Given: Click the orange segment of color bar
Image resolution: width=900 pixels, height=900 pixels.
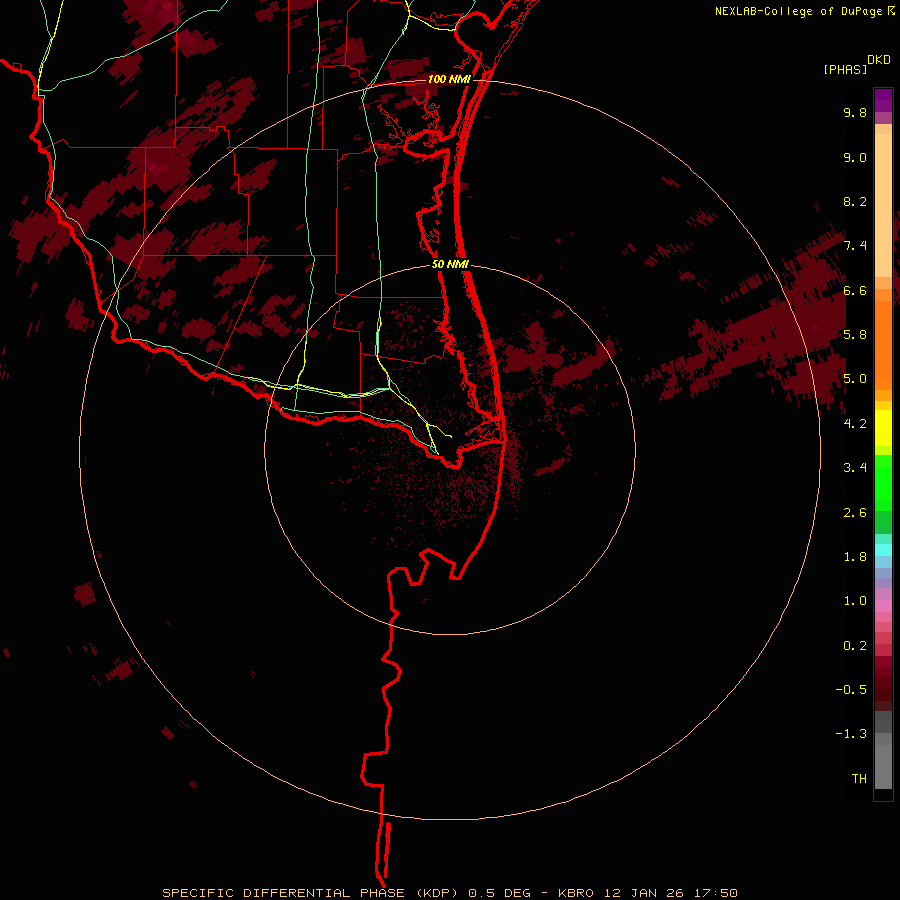Looking at the screenshot, I should (883, 346).
